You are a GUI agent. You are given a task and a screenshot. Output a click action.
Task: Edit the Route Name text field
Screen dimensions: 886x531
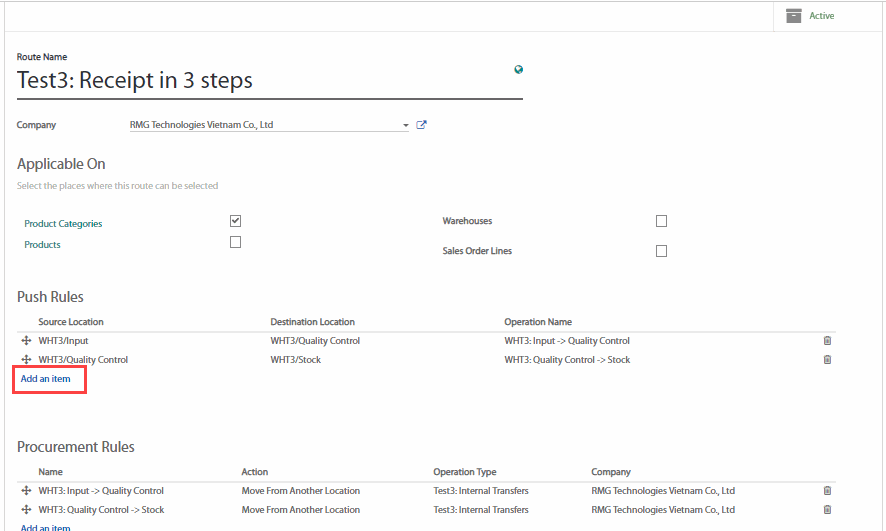268,81
